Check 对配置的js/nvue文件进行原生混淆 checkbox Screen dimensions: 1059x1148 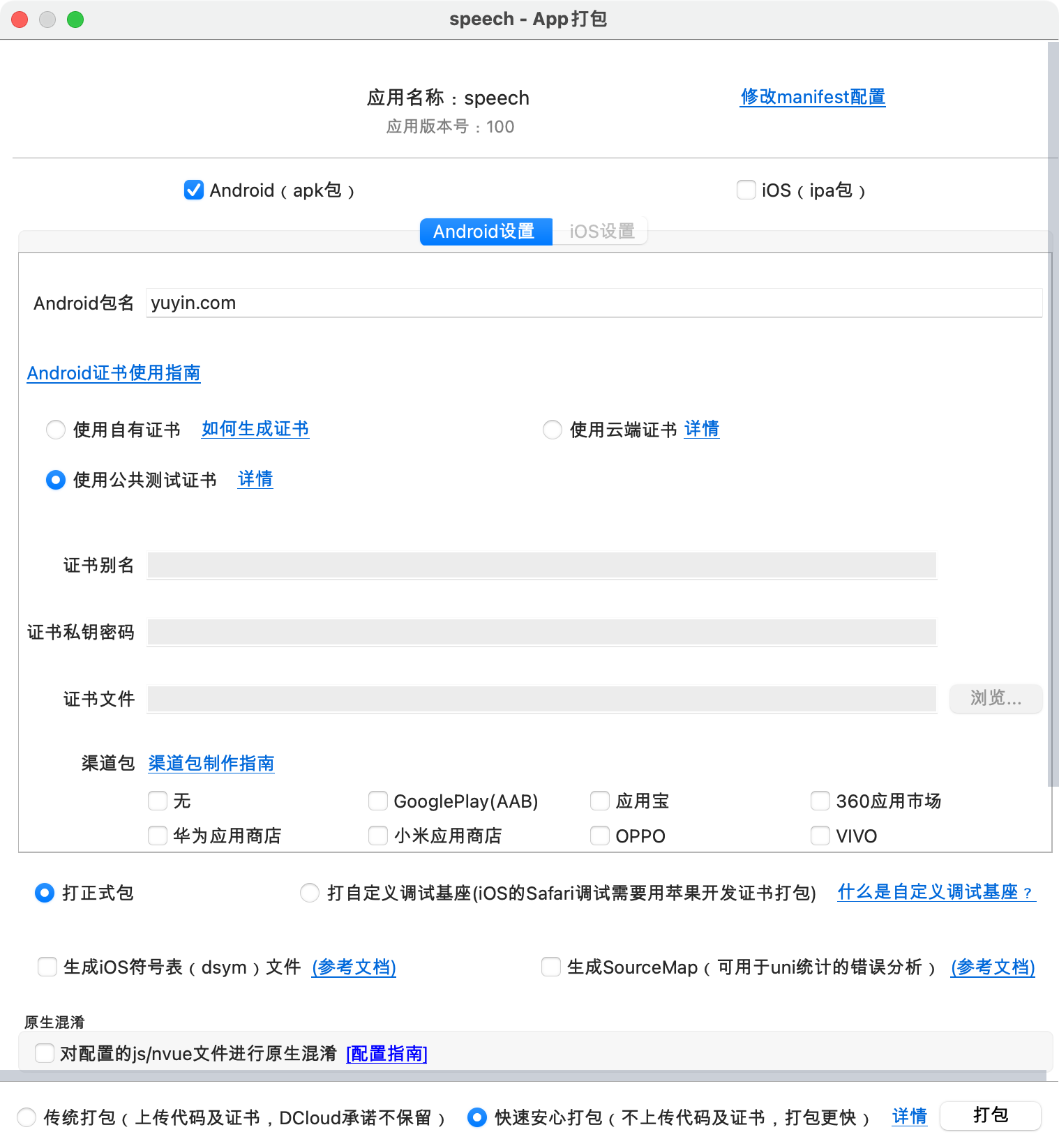pos(45,1053)
